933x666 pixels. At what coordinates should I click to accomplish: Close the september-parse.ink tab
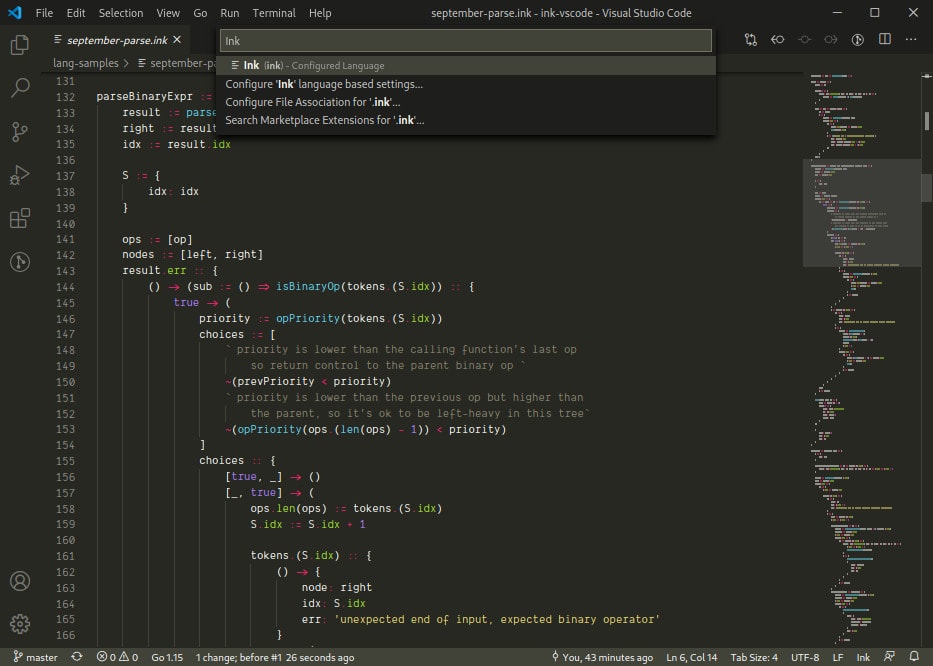pos(177,40)
